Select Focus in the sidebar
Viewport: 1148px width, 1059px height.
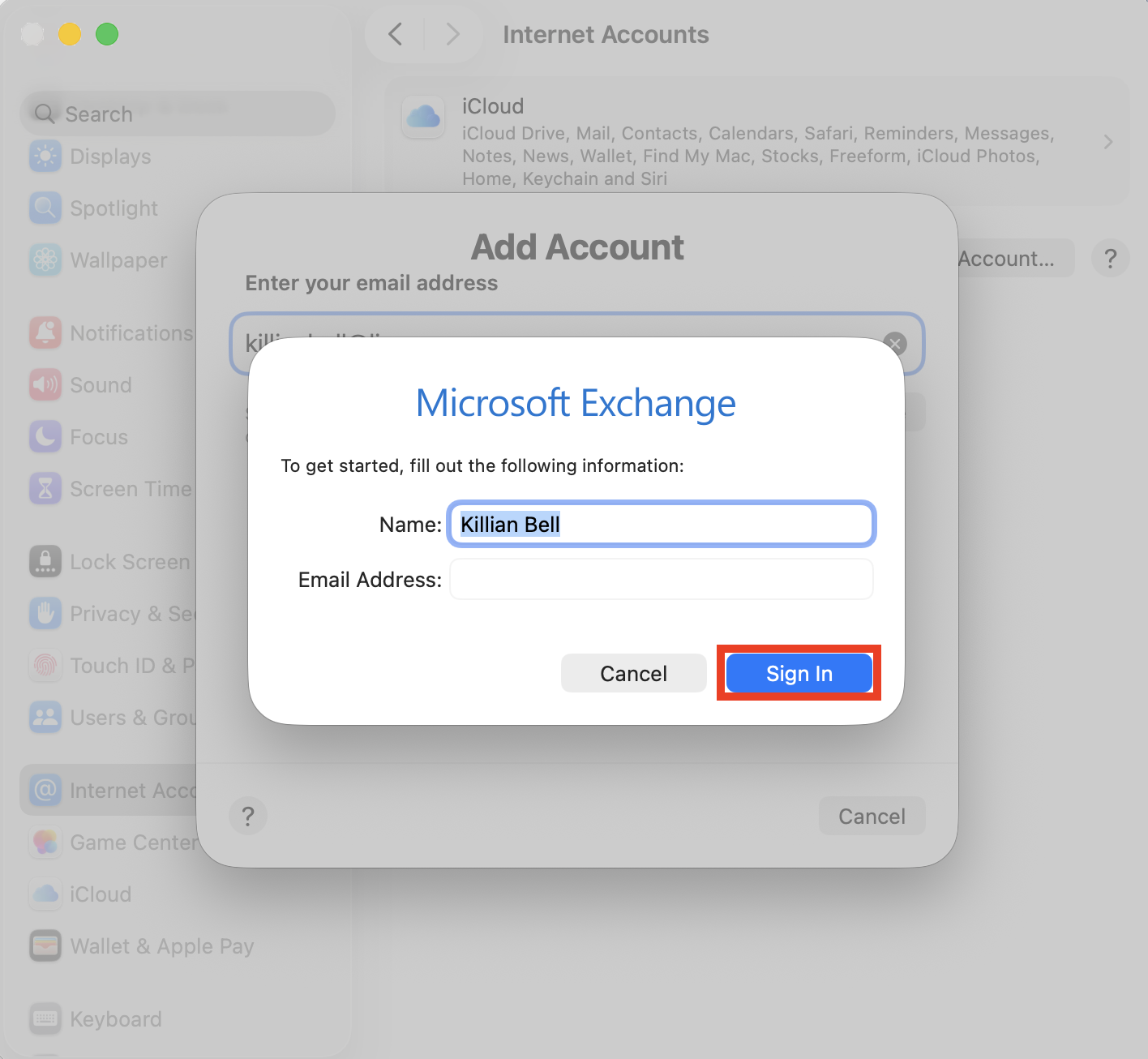click(x=98, y=436)
